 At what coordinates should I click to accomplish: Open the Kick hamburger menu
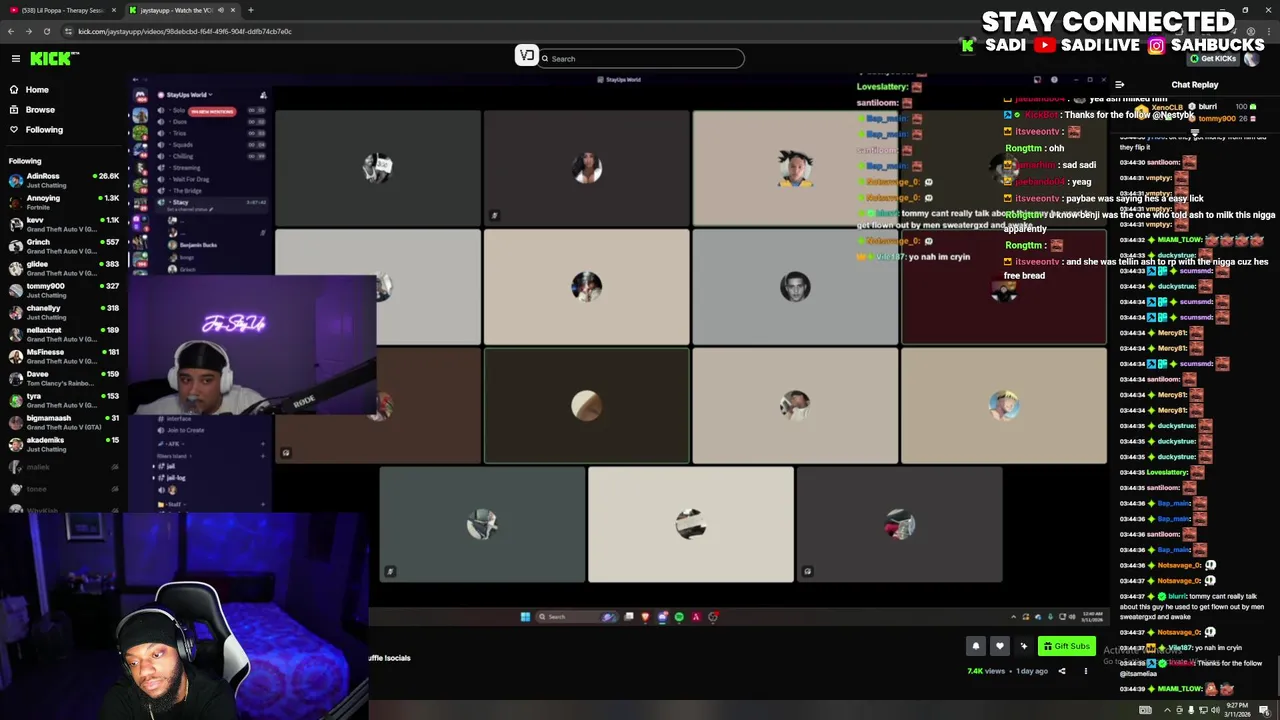coord(15,59)
